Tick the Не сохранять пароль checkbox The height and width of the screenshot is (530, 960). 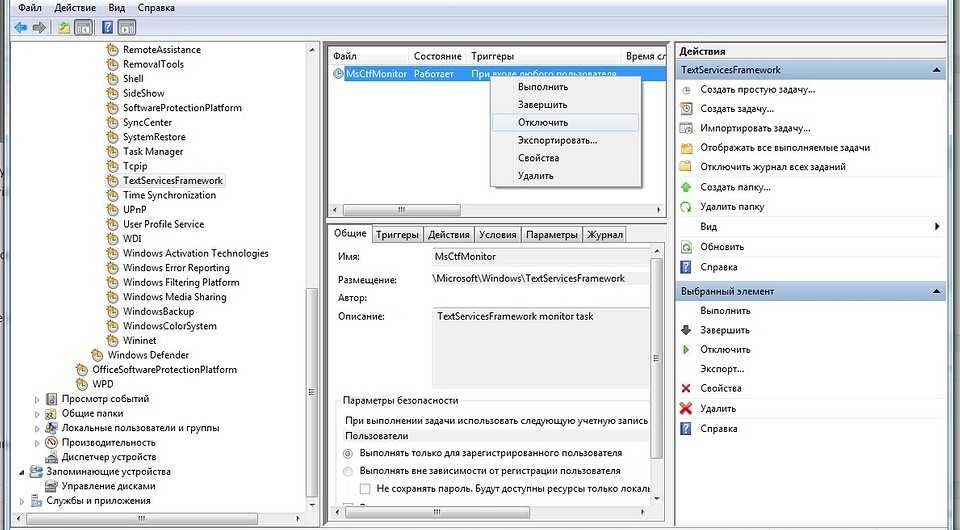tap(365, 489)
